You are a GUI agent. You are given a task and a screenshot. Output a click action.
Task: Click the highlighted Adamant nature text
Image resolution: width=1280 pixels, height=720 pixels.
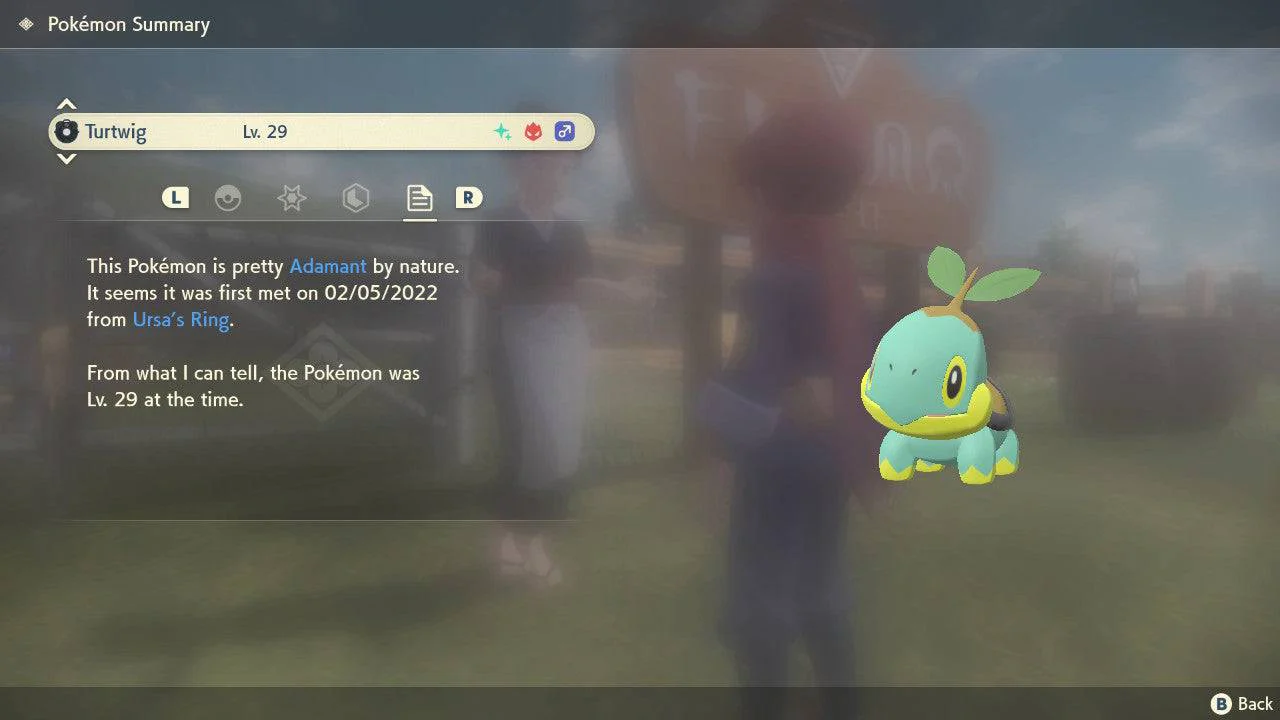coord(328,267)
